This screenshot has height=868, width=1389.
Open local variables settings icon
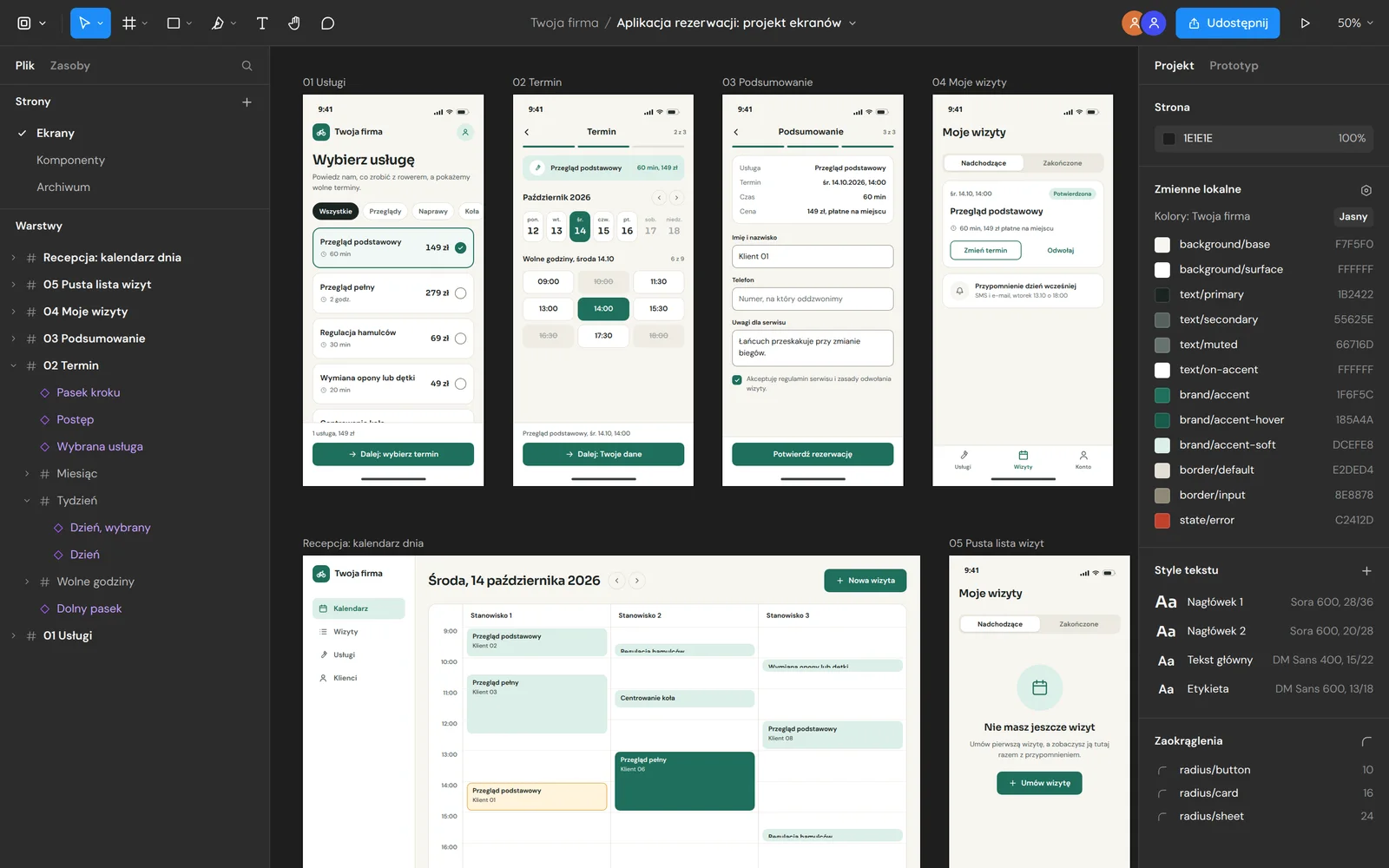(1366, 190)
